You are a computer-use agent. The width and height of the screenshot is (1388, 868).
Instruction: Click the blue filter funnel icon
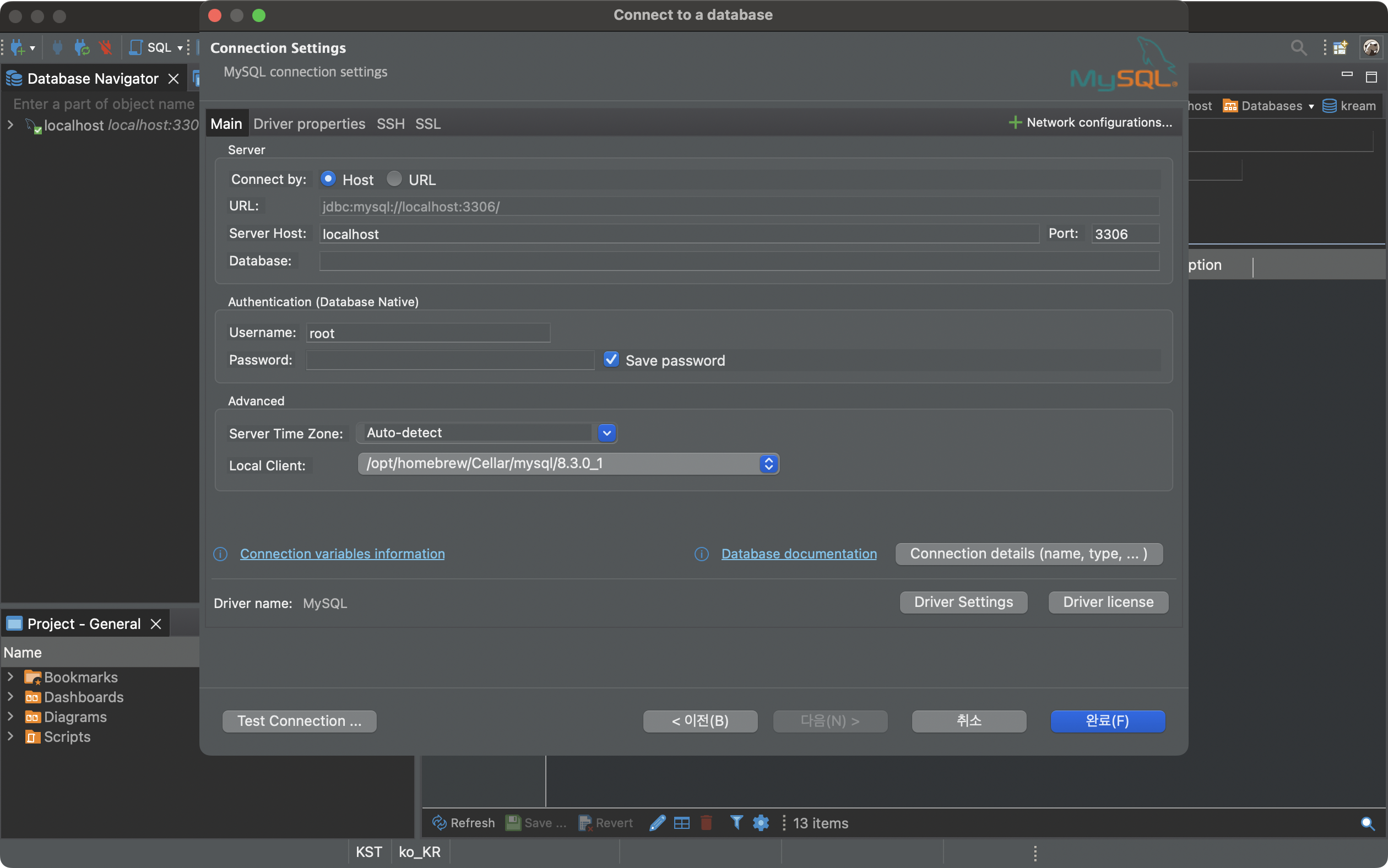736,823
